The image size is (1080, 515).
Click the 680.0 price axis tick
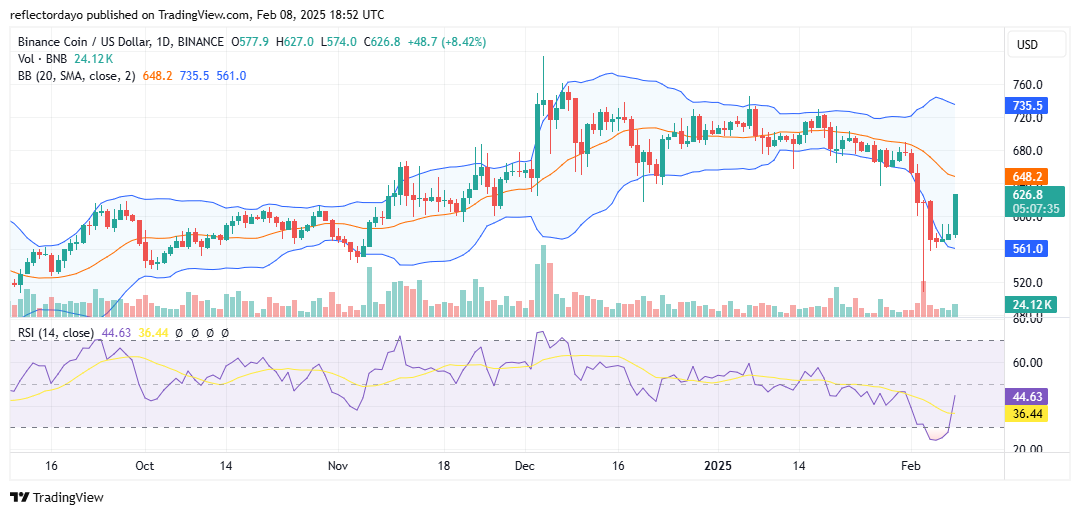1026,151
